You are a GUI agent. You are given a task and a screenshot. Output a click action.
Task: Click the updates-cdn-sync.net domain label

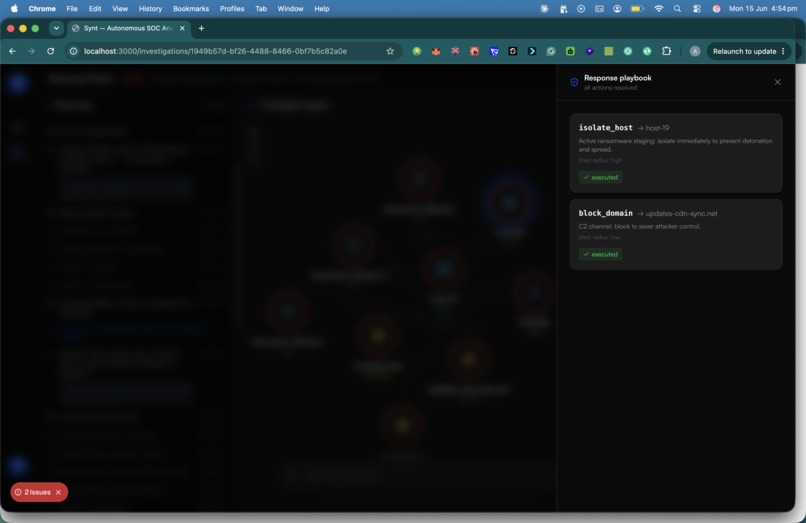tap(681, 213)
